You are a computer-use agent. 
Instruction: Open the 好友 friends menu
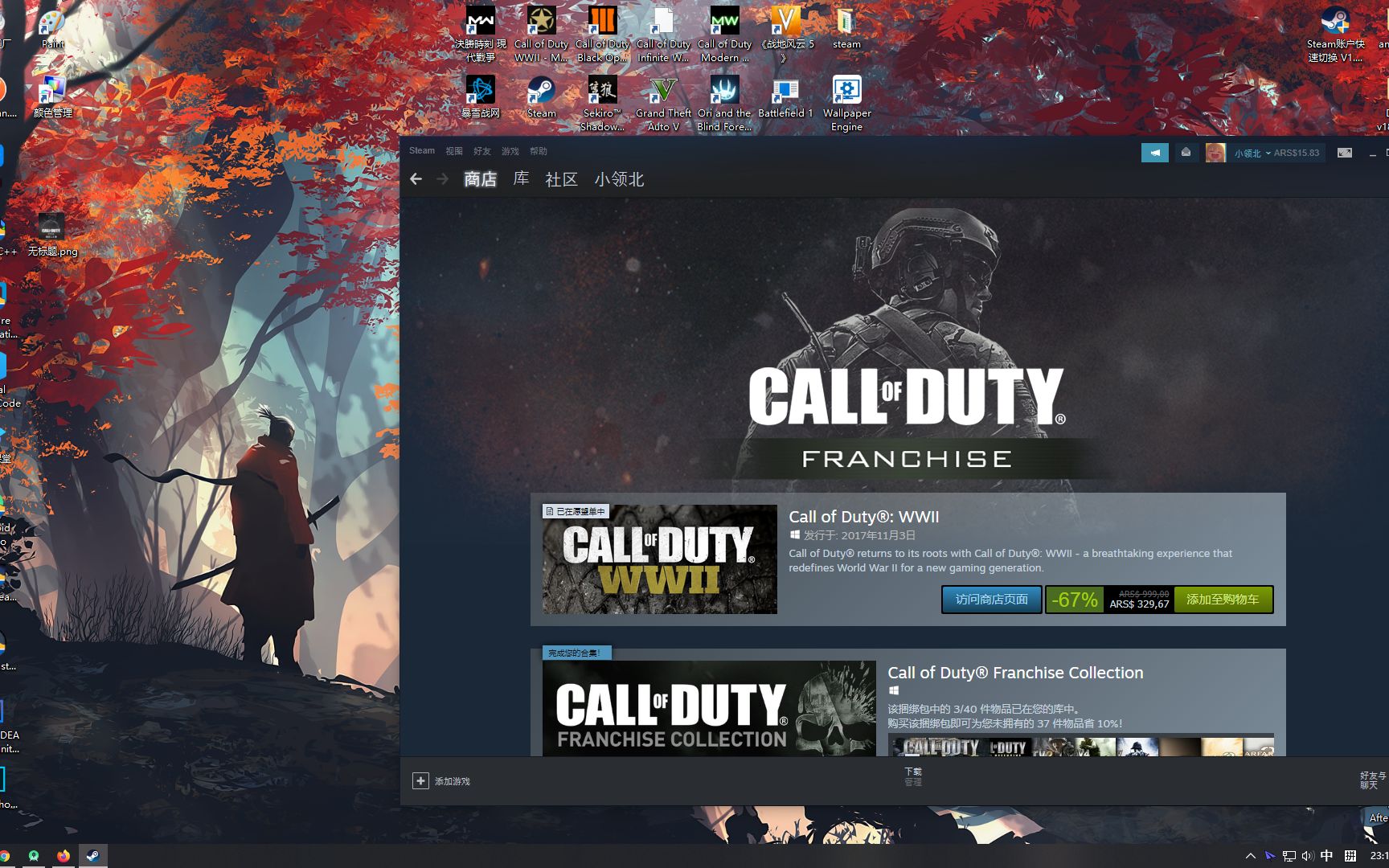[x=482, y=151]
